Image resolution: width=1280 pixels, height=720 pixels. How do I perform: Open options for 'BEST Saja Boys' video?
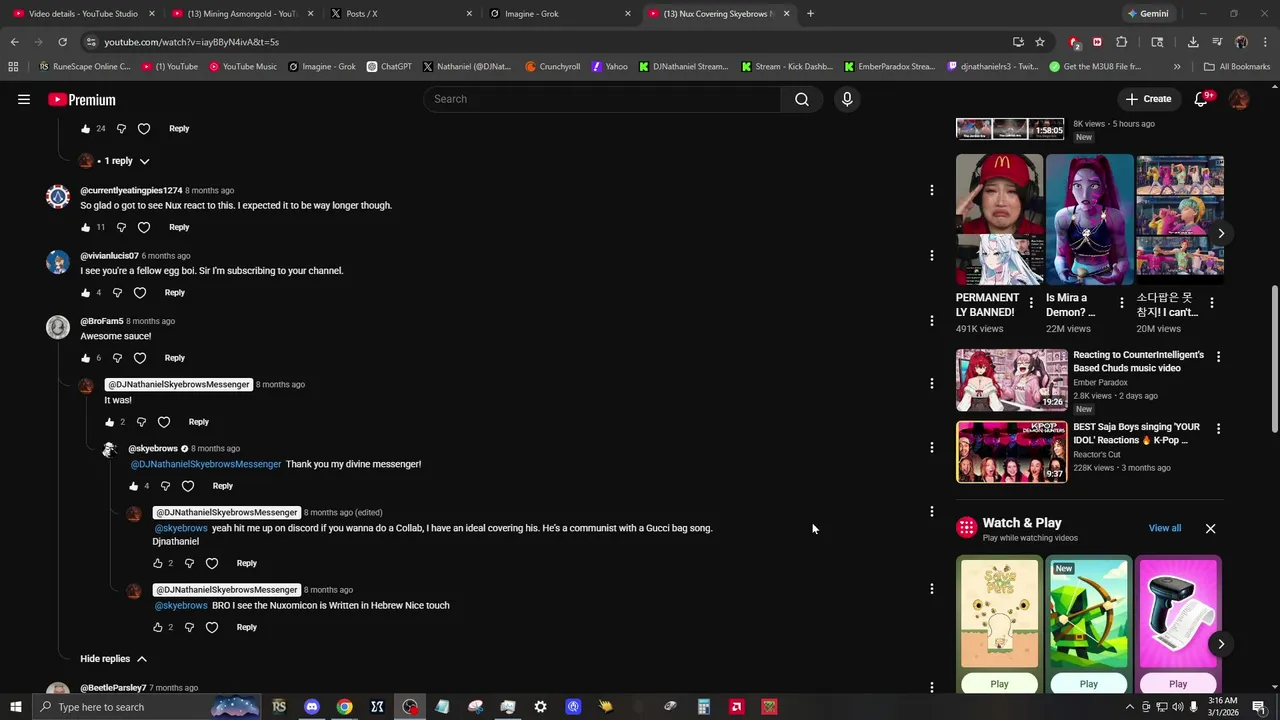(1218, 428)
